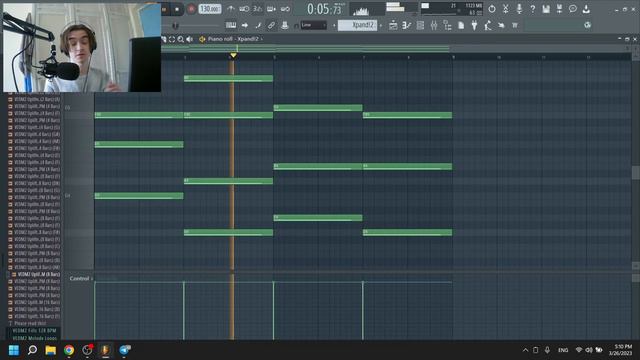The width and height of the screenshot is (640, 360).
Task: Expand the VEDM2 Fills 128 BPM folder
Action: click(34, 331)
